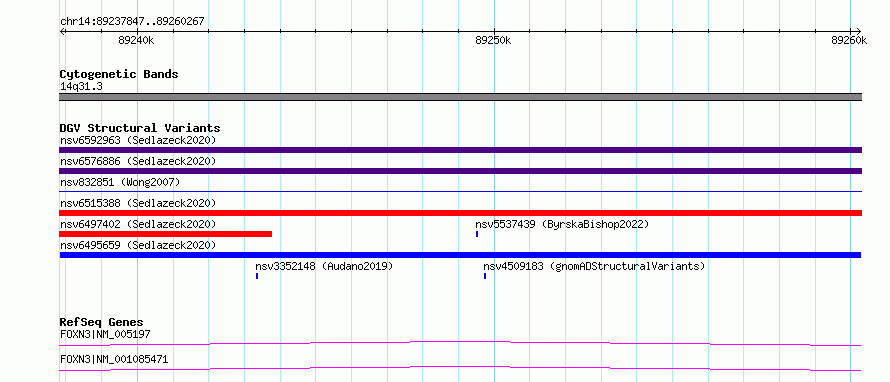Click the thin nsv832851 (Wong2007) variant line
Viewport: 890px width, 382px height.
460,192
